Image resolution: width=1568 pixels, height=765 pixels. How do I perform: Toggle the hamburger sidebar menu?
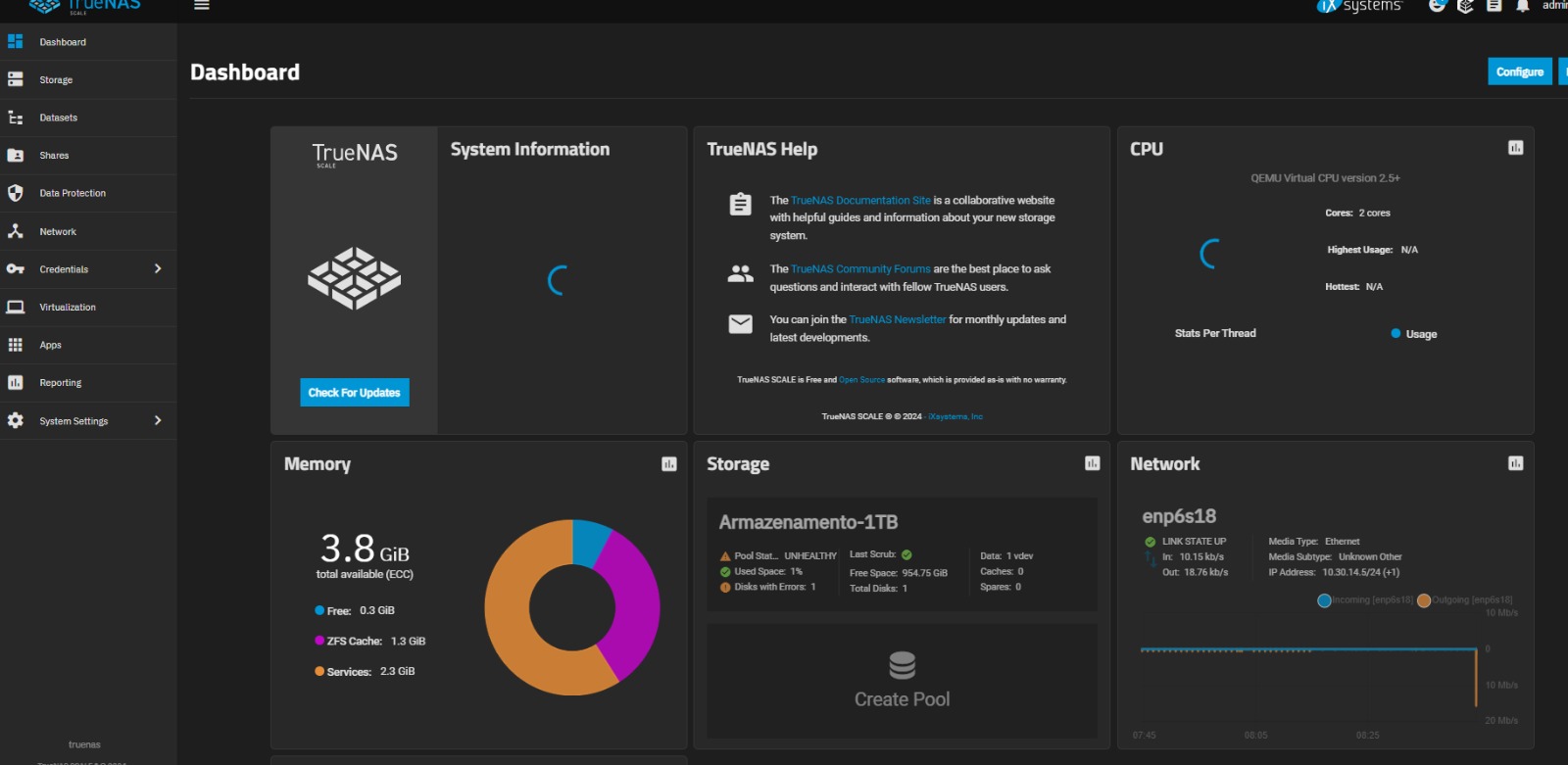(202, 5)
